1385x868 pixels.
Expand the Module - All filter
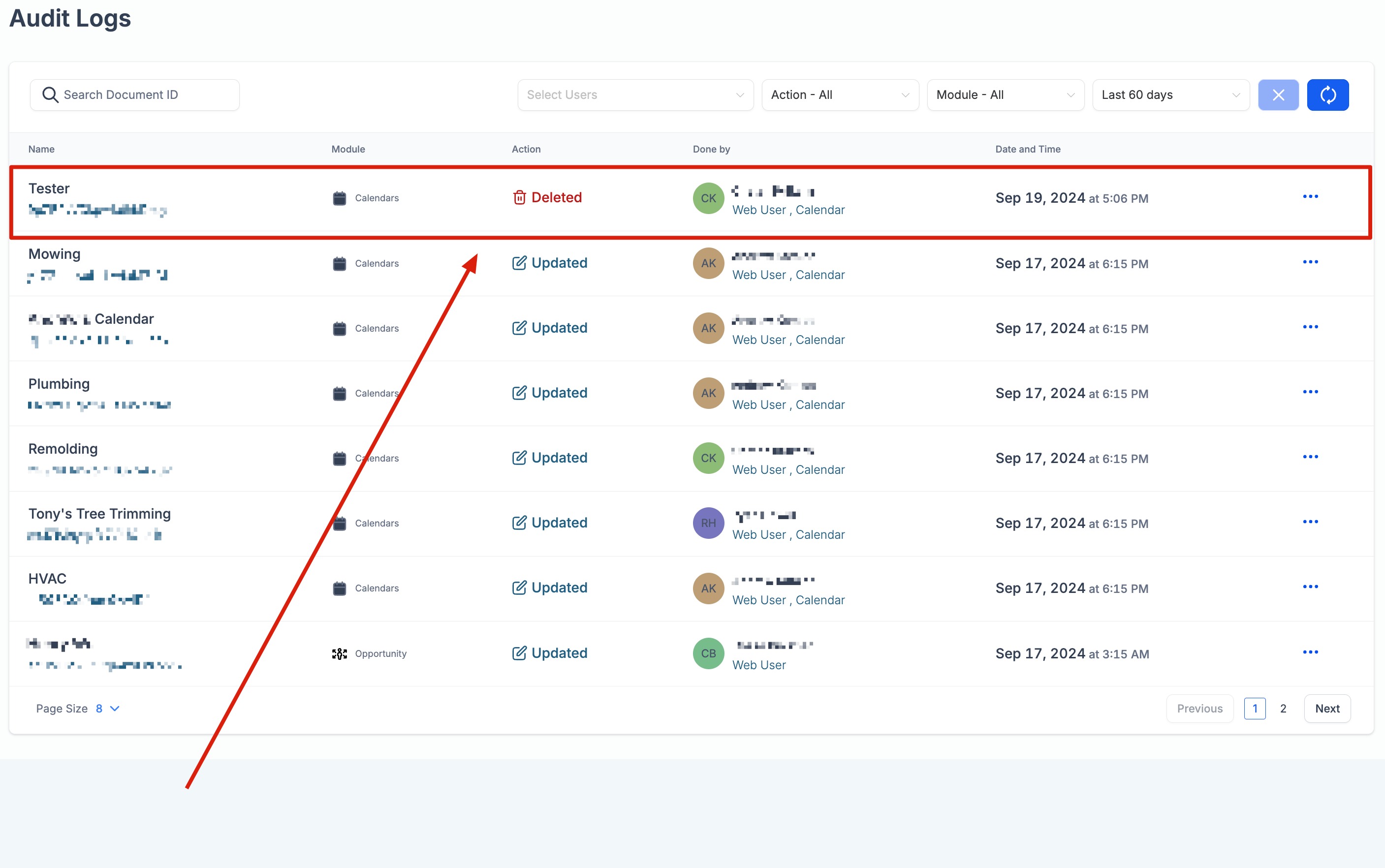tap(1005, 94)
